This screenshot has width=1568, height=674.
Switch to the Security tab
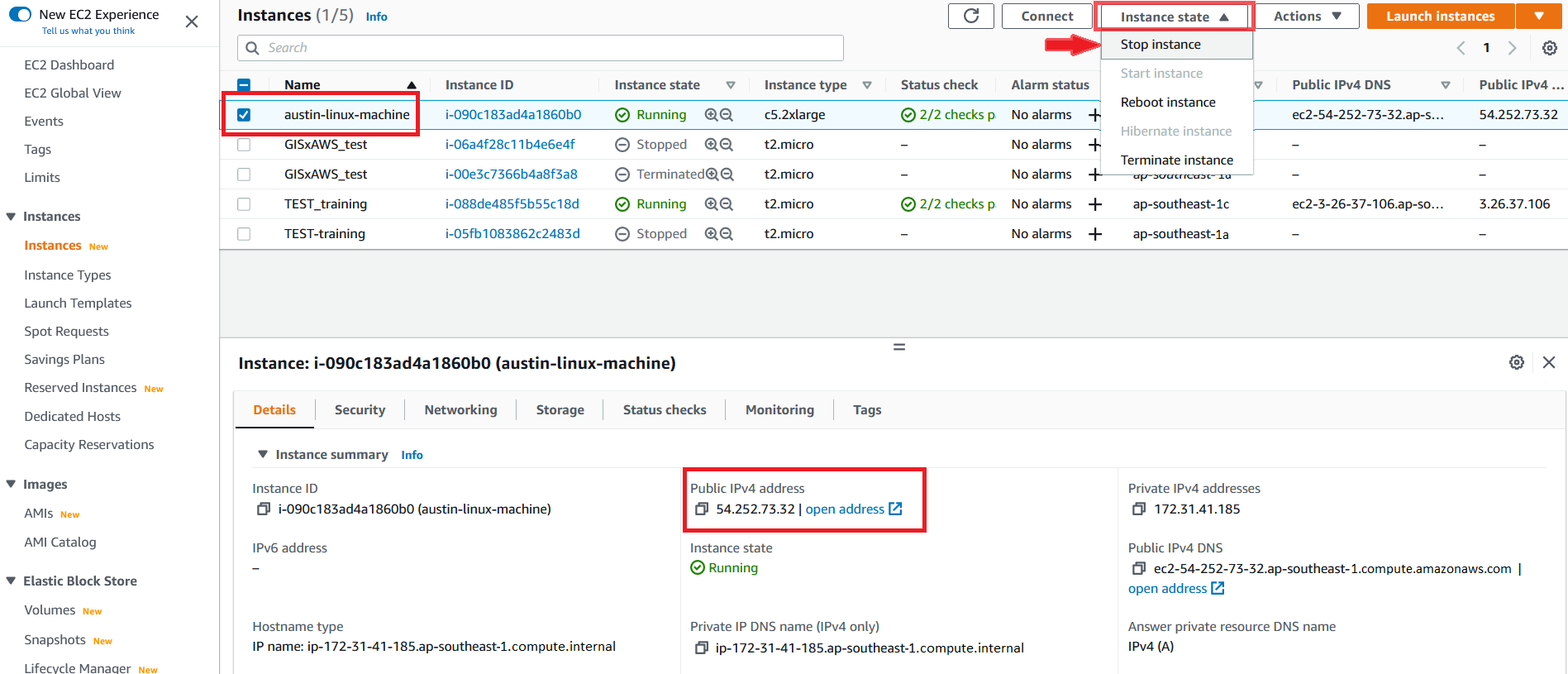click(360, 410)
